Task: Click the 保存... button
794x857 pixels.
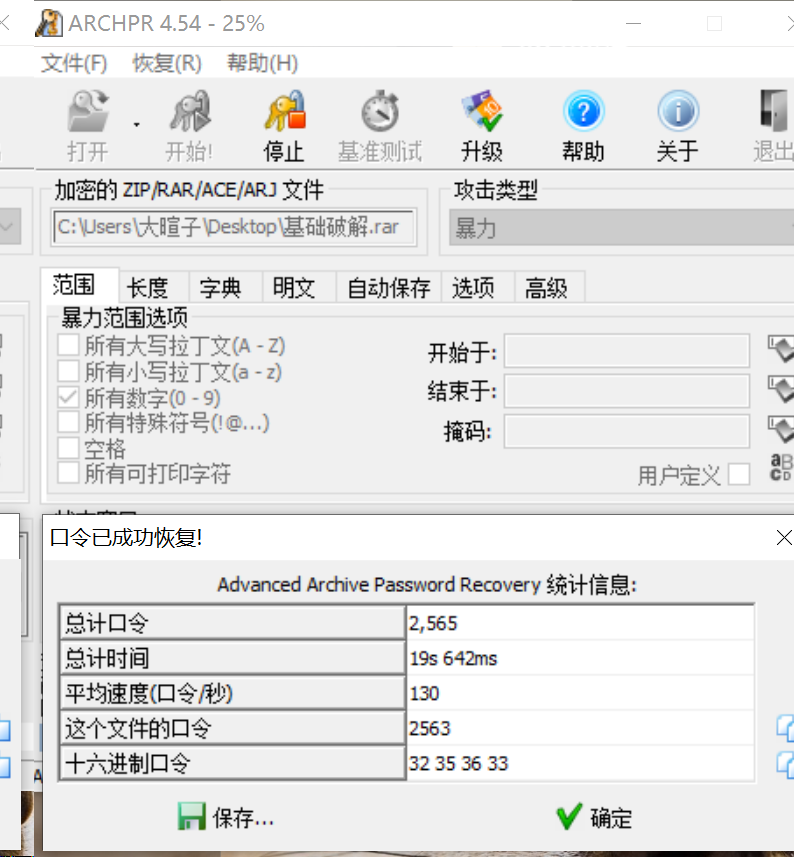Action: click(x=226, y=818)
